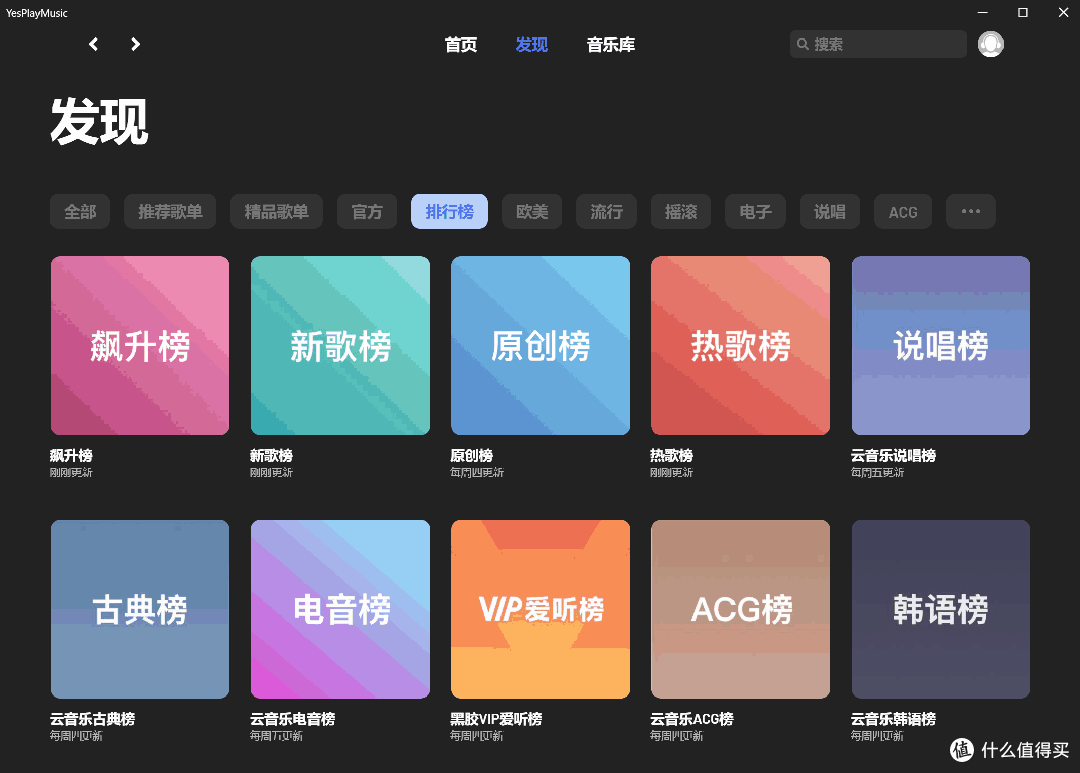Open the user avatar menu
The image size is (1080, 773).
(x=990, y=44)
